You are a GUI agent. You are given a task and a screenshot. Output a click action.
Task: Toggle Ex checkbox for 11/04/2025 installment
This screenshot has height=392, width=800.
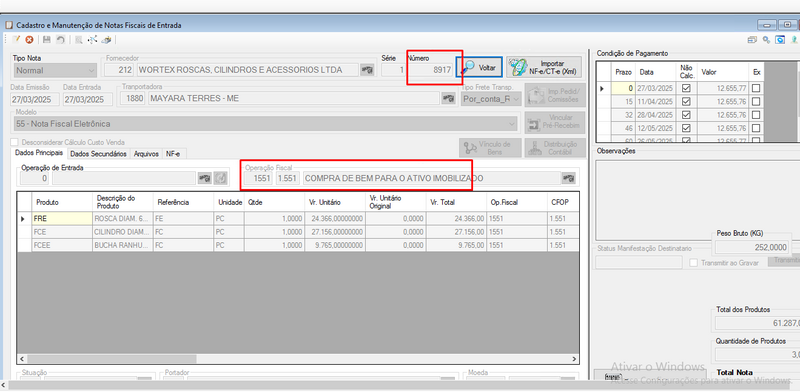pyautogui.click(x=756, y=102)
